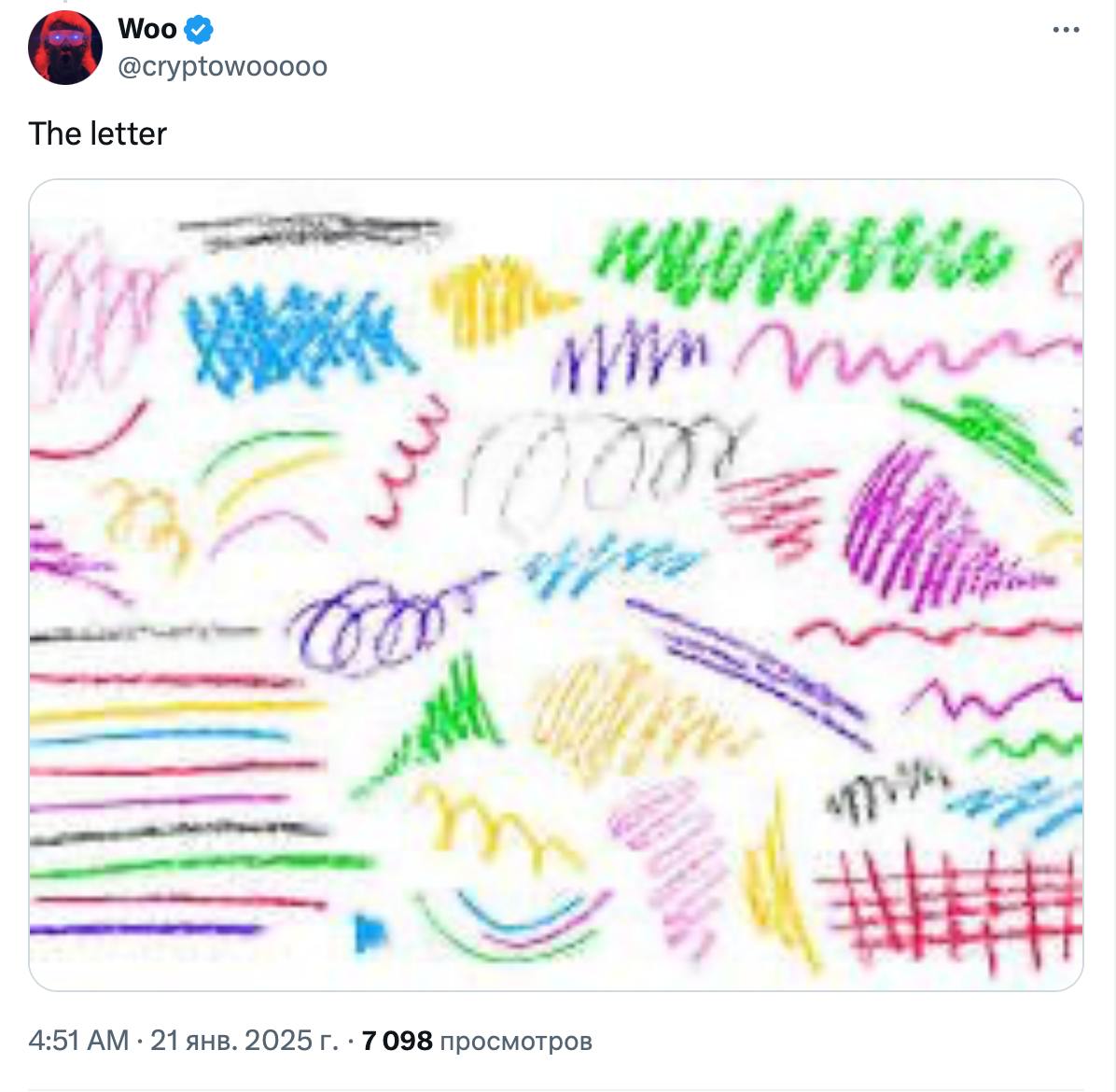The width and height of the screenshot is (1116, 1092).
Task: Click the black smudged stroke at image top
Action: pyautogui.click(x=311, y=230)
